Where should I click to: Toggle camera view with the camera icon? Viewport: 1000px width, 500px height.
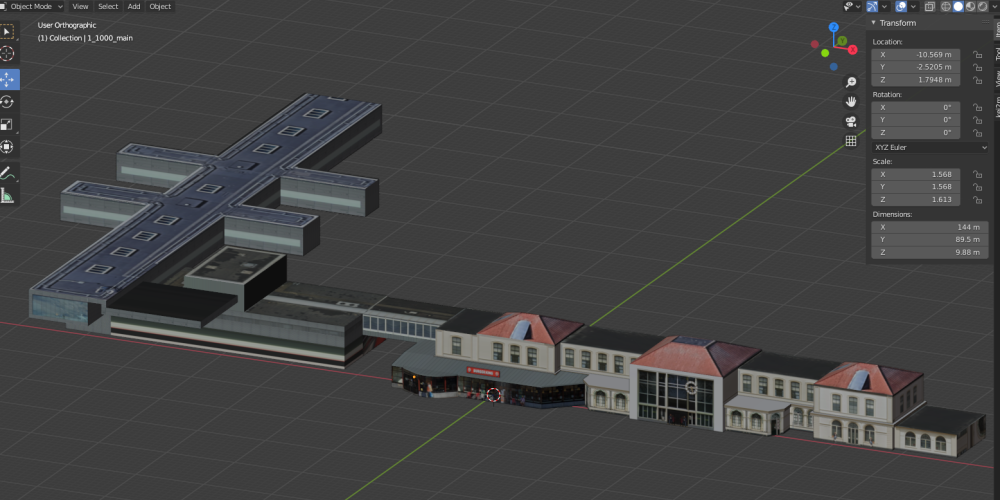coord(851,121)
